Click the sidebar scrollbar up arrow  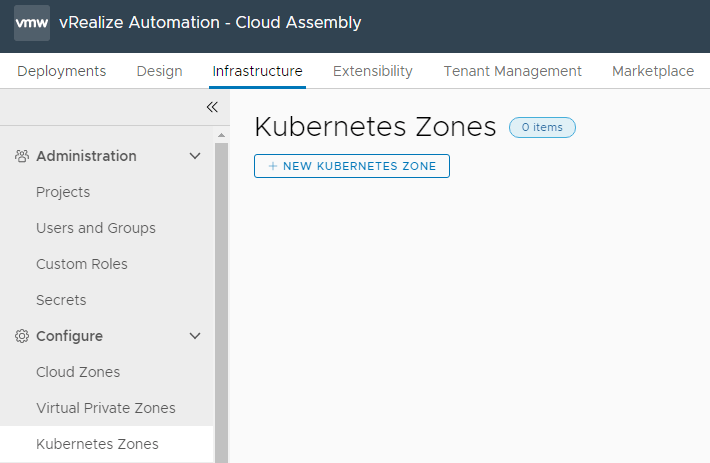(221, 135)
